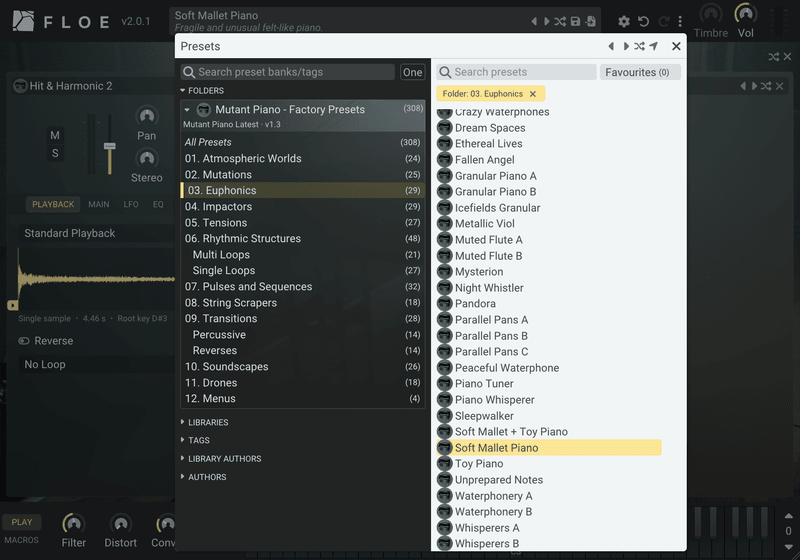Toggle the Reverse switch
The height and width of the screenshot is (560, 800).
[24, 341]
